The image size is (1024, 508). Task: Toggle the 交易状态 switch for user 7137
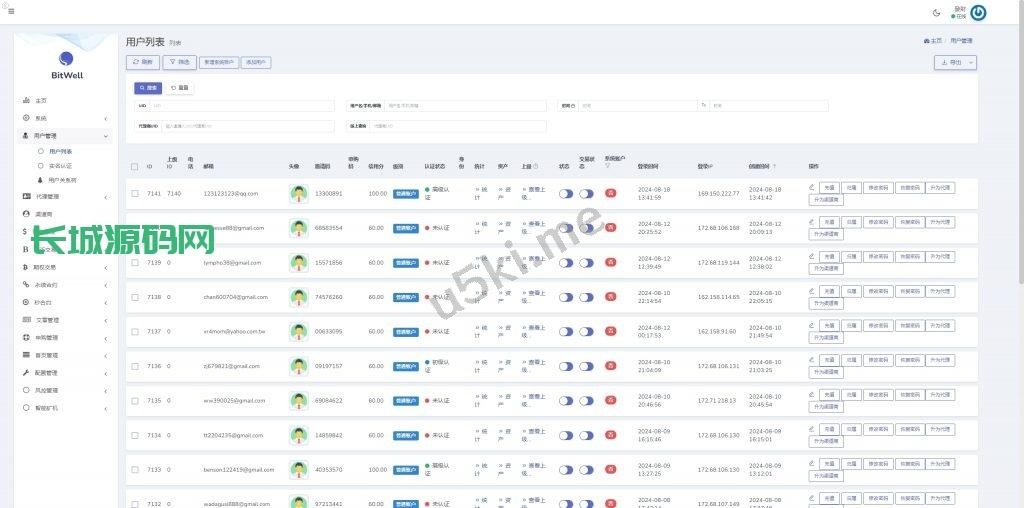point(586,332)
